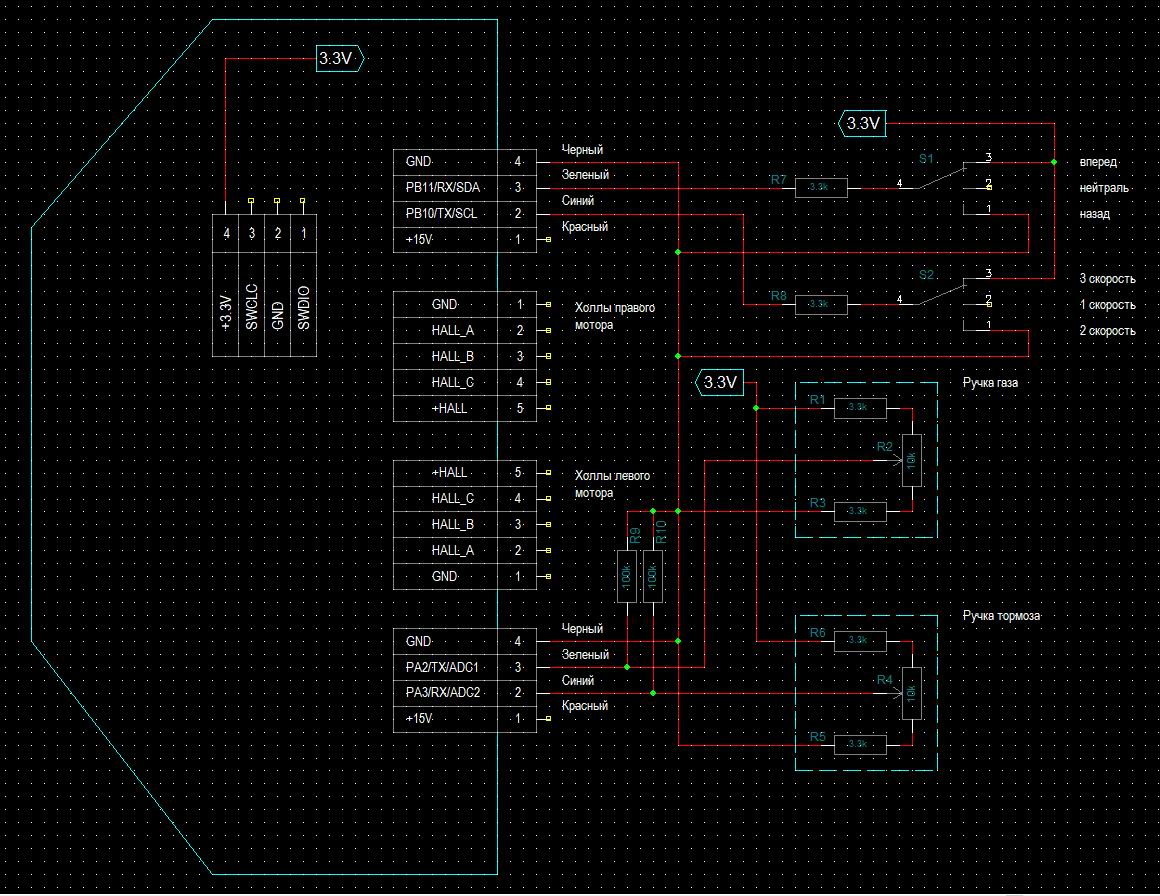Select resistor R8 on the blue wire
Screen dimensions: 1160x896
pos(821,303)
